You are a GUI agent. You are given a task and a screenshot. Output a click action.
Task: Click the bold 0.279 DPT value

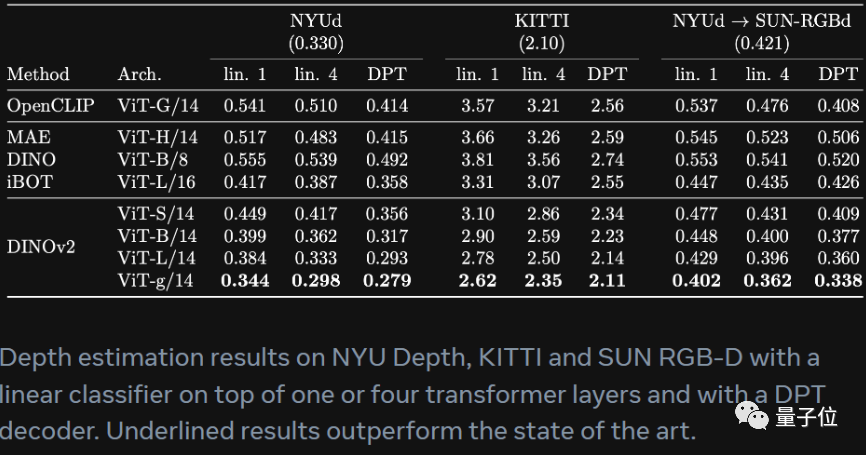click(x=386, y=280)
